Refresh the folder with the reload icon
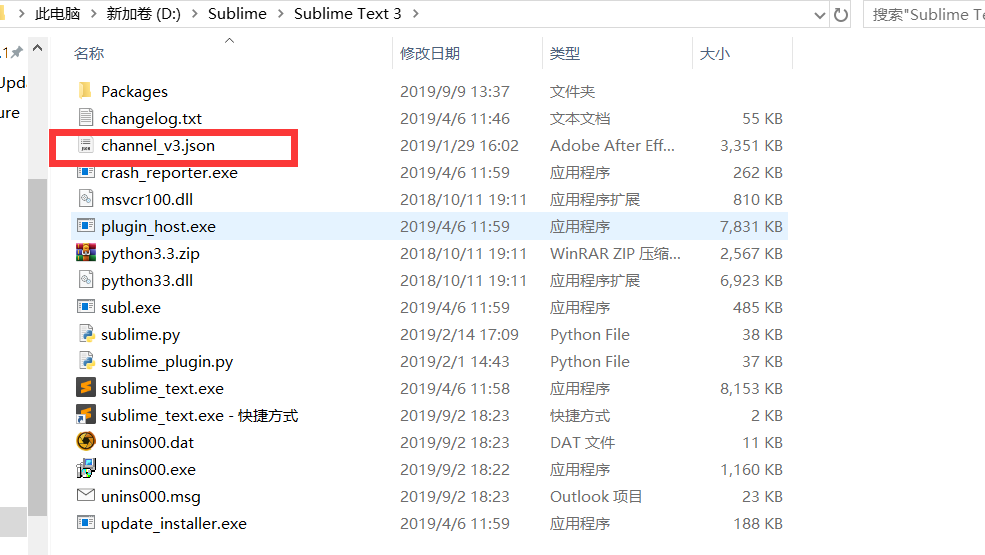Image resolution: width=985 pixels, height=555 pixels. (x=841, y=14)
